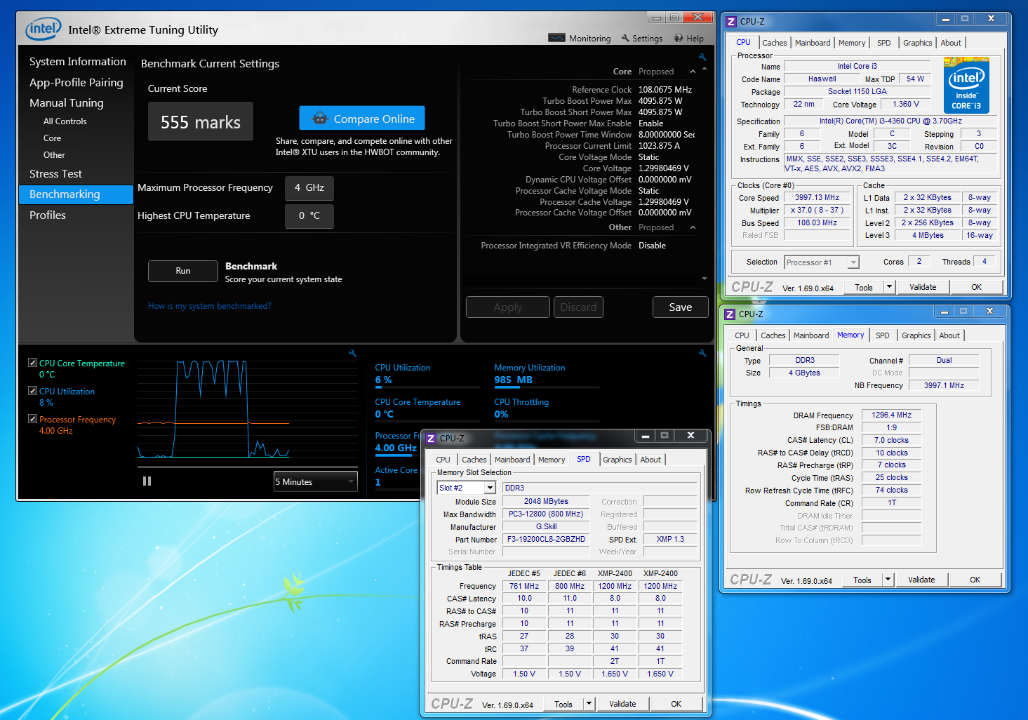Pause the monitoring graph
Viewport: 1028px width, 720px height.
pyautogui.click(x=147, y=481)
